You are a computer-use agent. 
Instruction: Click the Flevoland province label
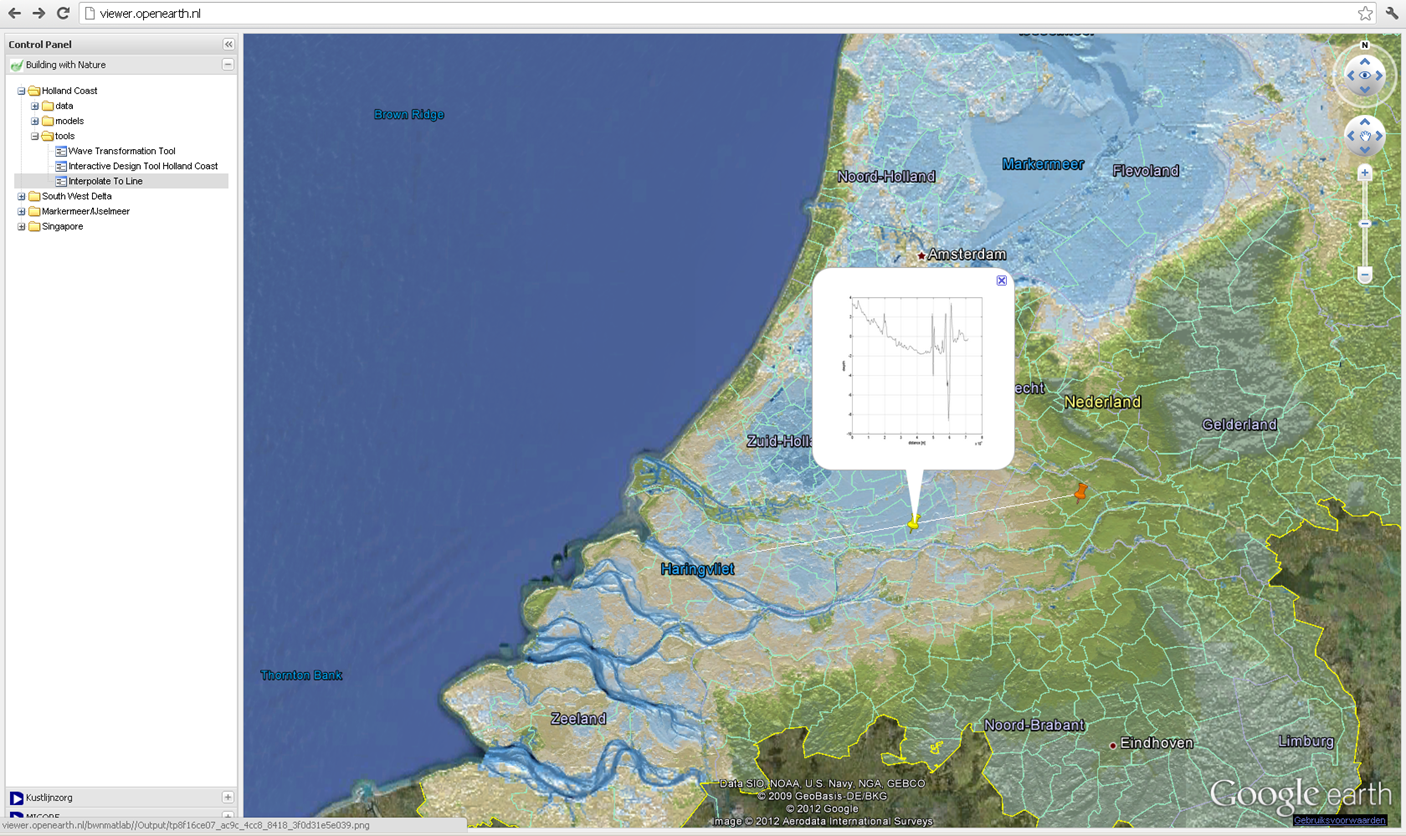click(x=1146, y=171)
